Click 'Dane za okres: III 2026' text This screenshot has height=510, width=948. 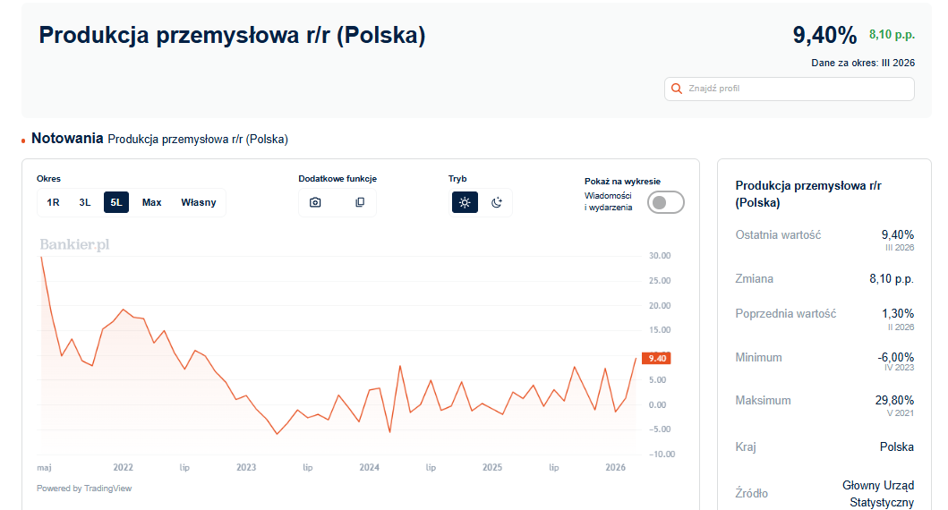pos(863,63)
